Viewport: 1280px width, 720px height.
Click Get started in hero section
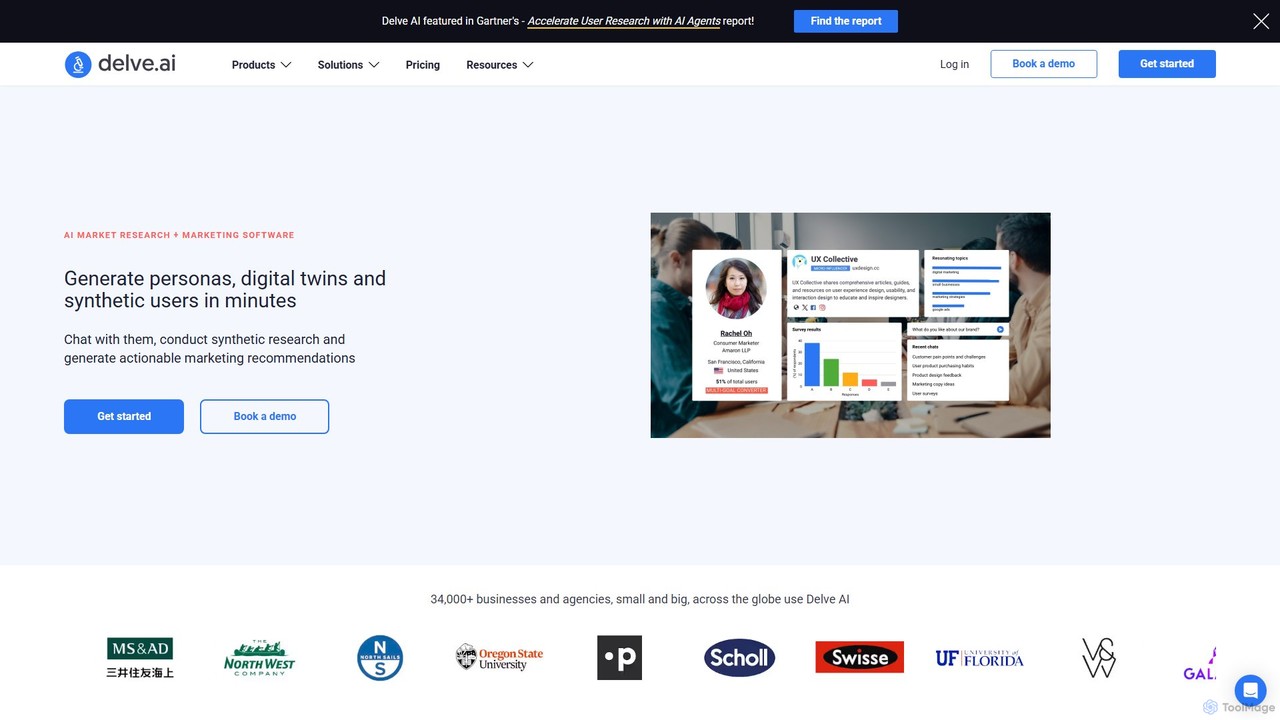(x=124, y=416)
